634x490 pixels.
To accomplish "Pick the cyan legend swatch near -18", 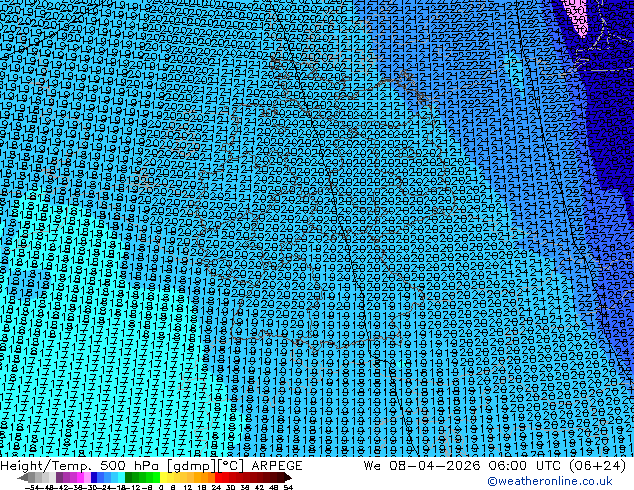I will (121, 477).
